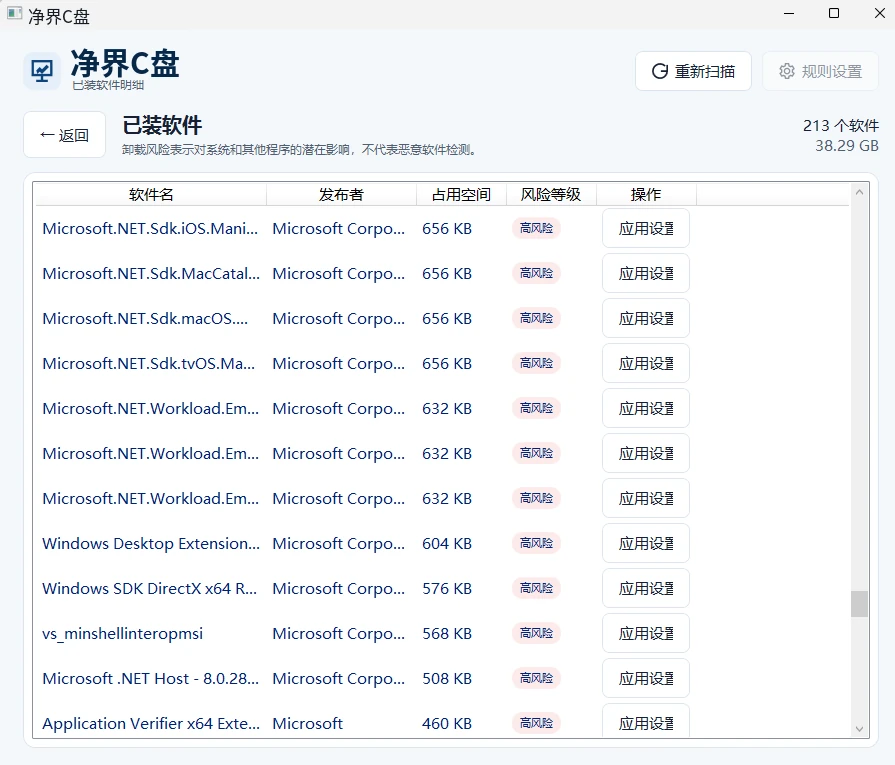Click the 460 KB size cell
The image size is (895, 765).
point(447,723)
